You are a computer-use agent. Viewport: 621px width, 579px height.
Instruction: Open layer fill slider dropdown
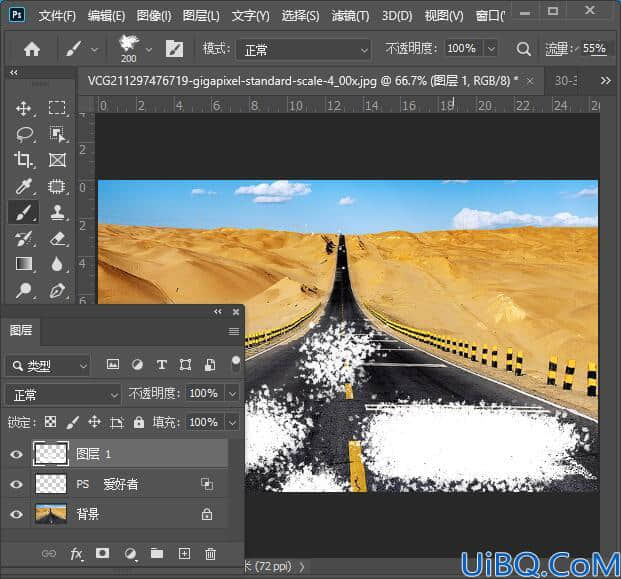pos(232,423)
